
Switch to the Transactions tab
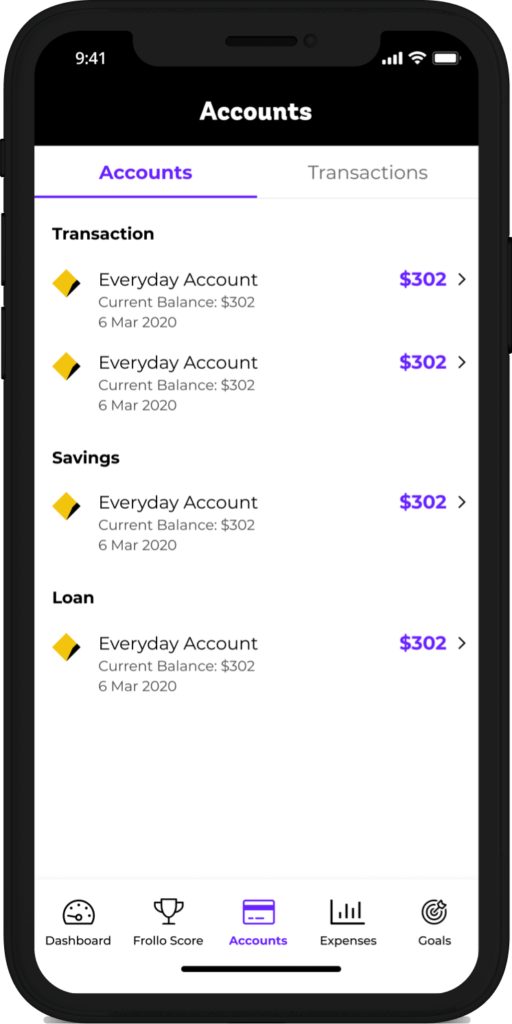tap(368, 172)
